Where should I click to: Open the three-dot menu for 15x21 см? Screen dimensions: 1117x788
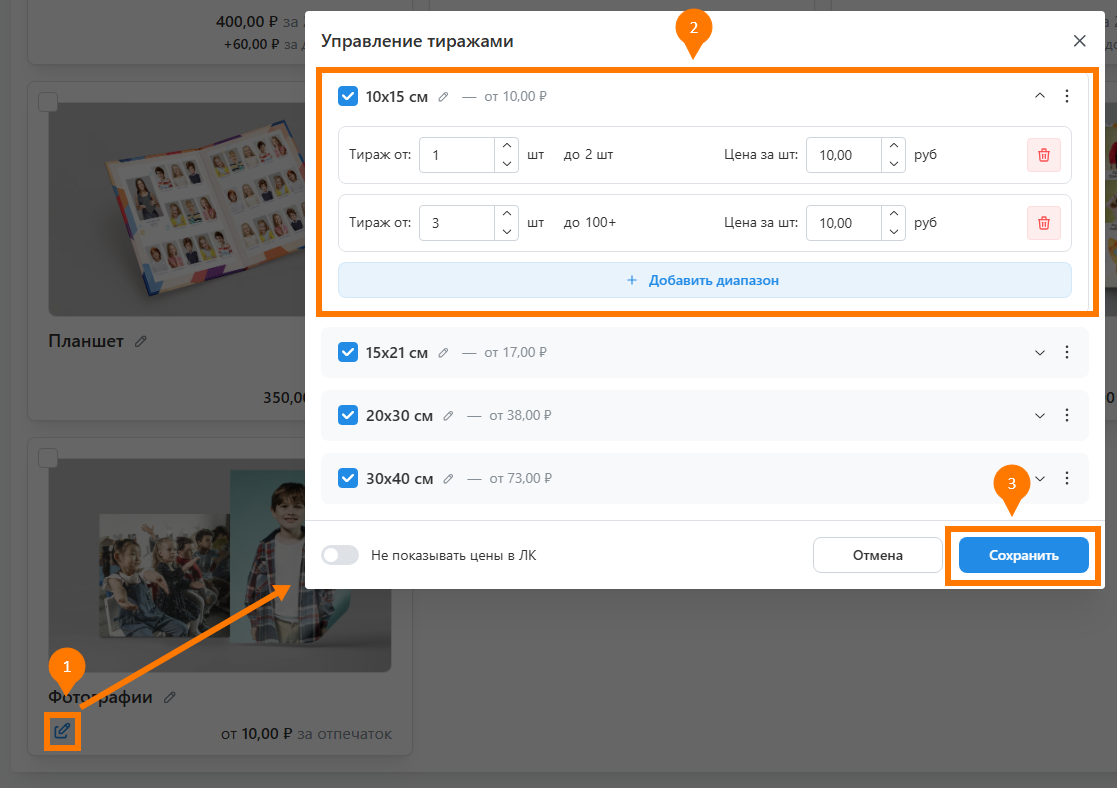point(1066,353)
